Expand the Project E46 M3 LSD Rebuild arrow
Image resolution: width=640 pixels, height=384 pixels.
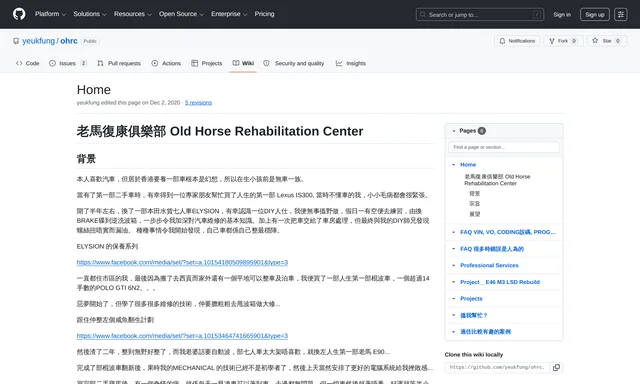tap(453, 282)
